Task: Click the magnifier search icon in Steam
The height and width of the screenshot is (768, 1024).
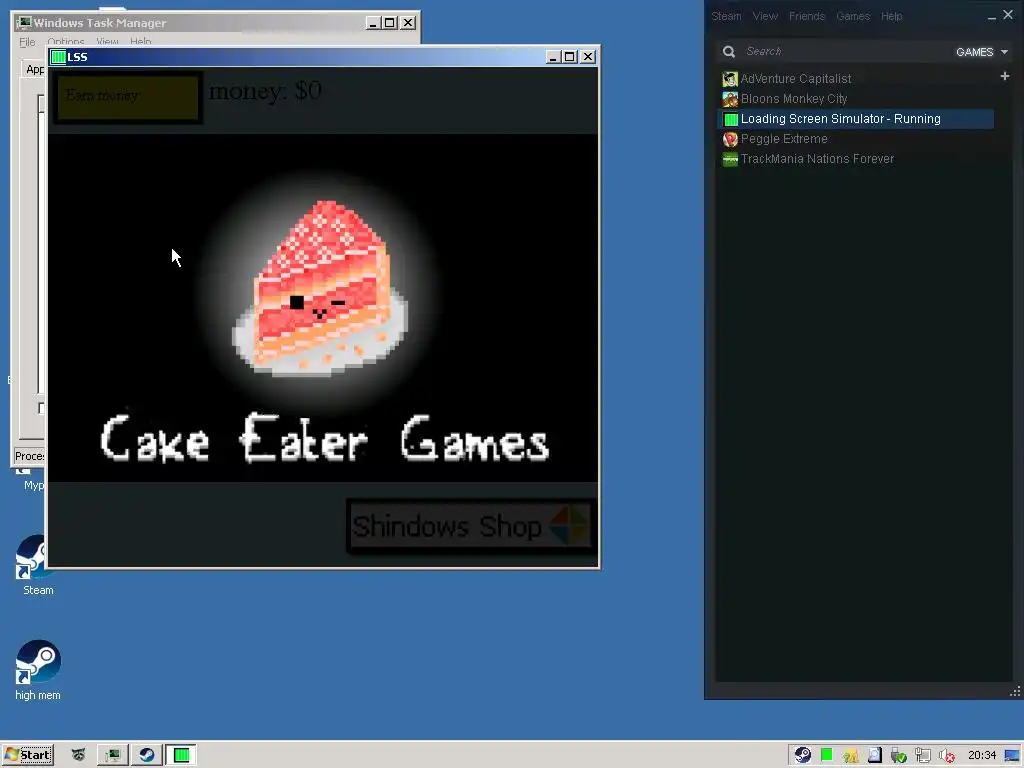Action: point(729,52)
